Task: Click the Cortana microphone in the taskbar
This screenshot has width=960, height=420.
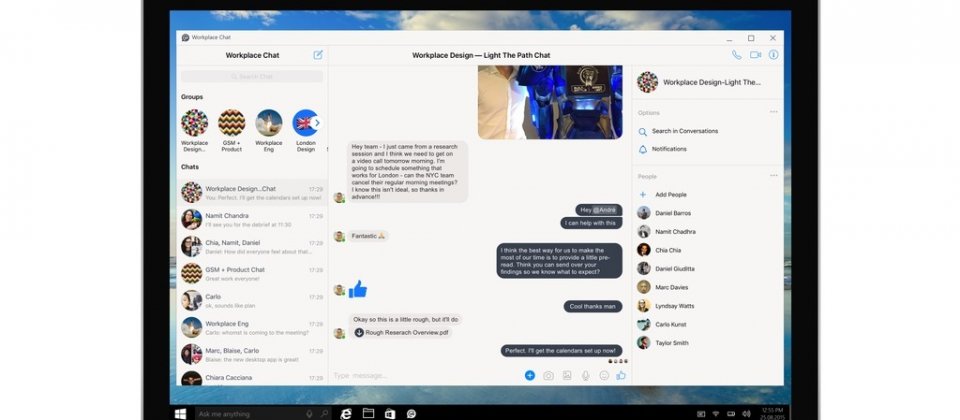Action: tap(310, 414)
